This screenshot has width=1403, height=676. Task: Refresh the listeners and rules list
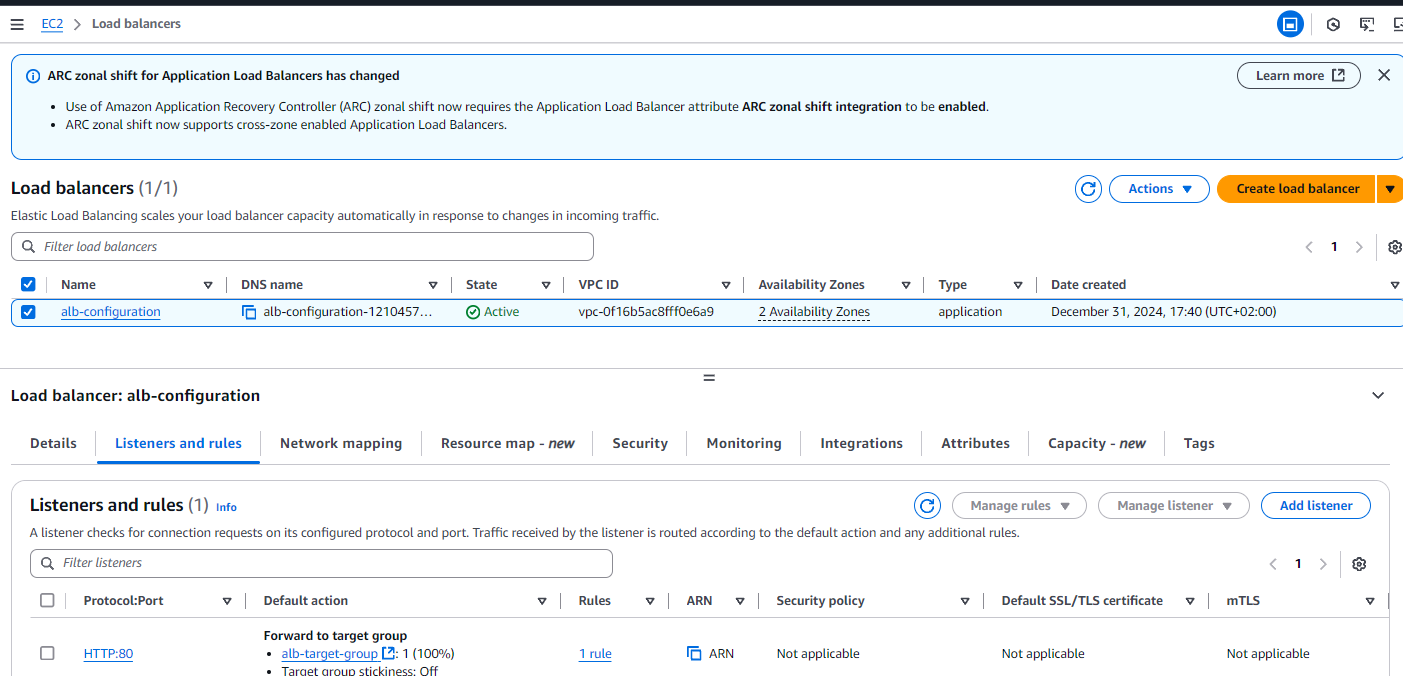(x=927, y=506)
